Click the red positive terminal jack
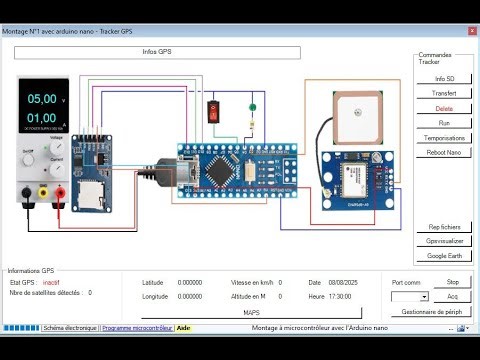The image size is (480, 360). point(60,193)
